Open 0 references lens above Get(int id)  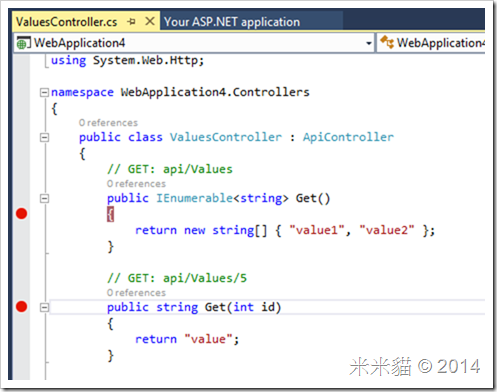tap(136, 293)
